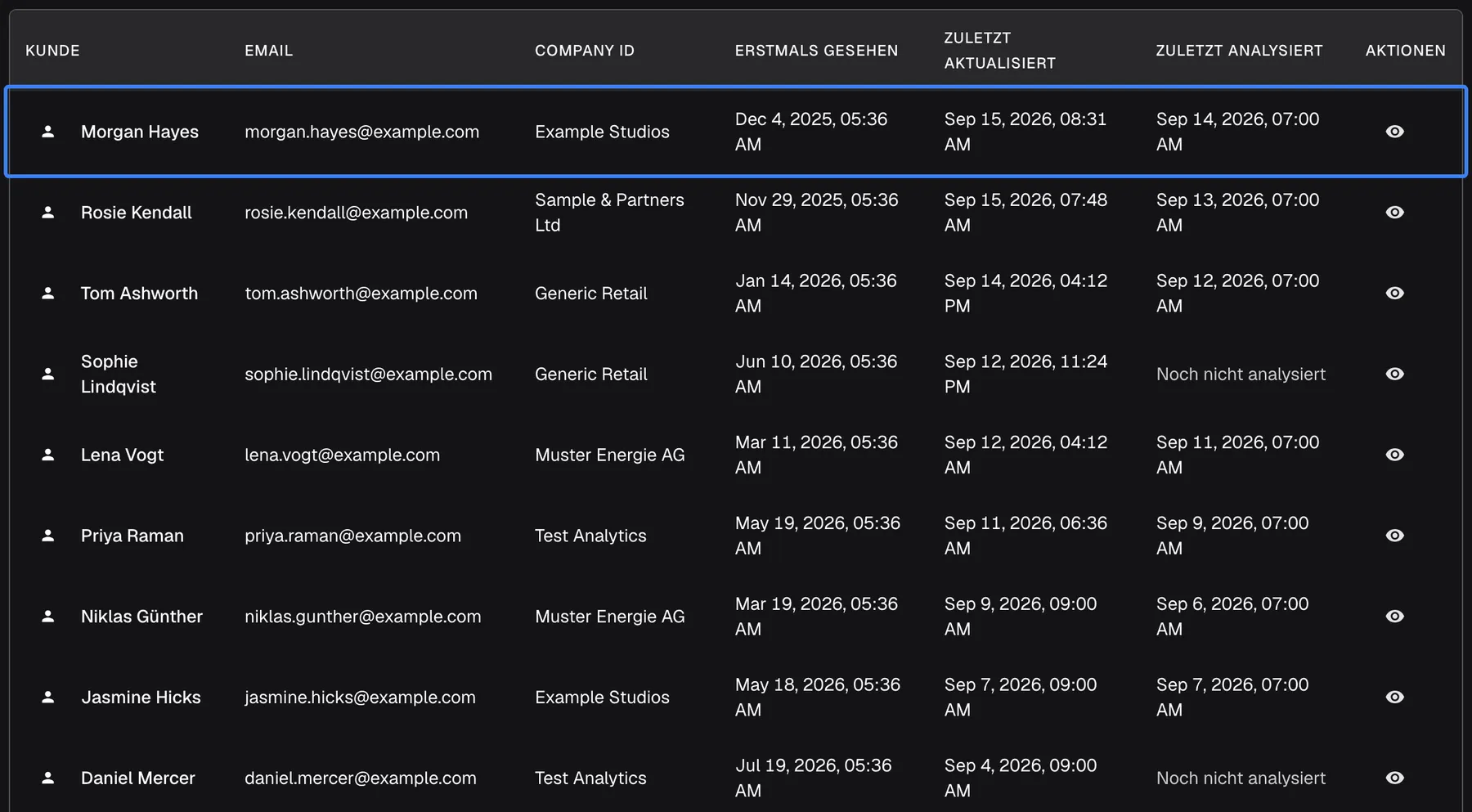Click ZULETZT ANALYSIERT column header
1472x812 pixels.
(1239, 51)
